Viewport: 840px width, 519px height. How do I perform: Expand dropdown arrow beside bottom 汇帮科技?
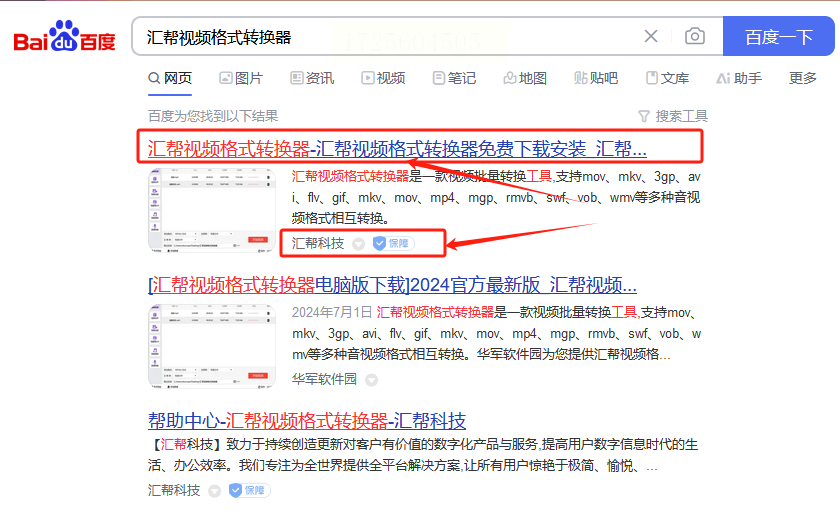(214, 491)
